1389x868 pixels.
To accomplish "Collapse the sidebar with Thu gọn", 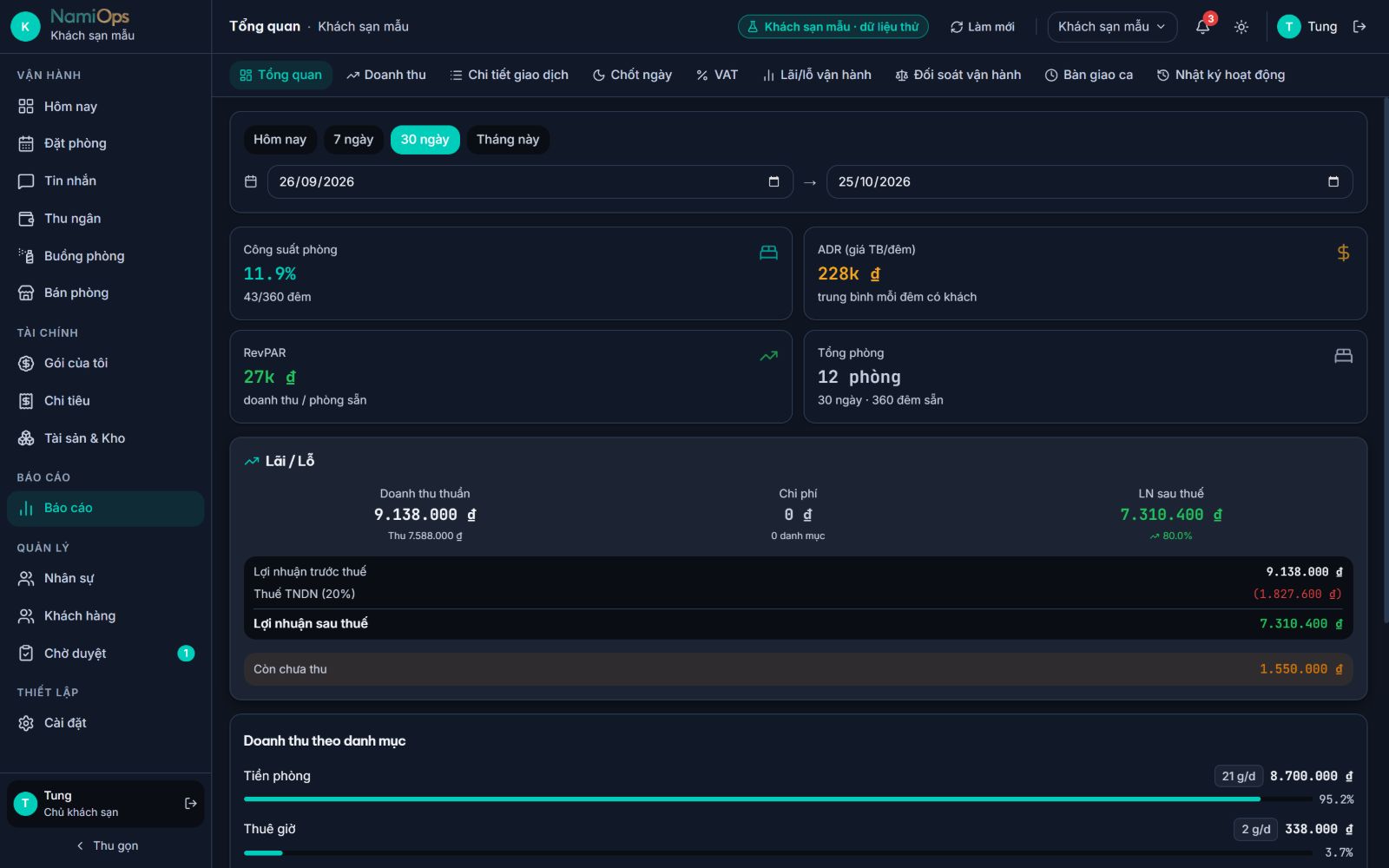I will pos(106,846).
